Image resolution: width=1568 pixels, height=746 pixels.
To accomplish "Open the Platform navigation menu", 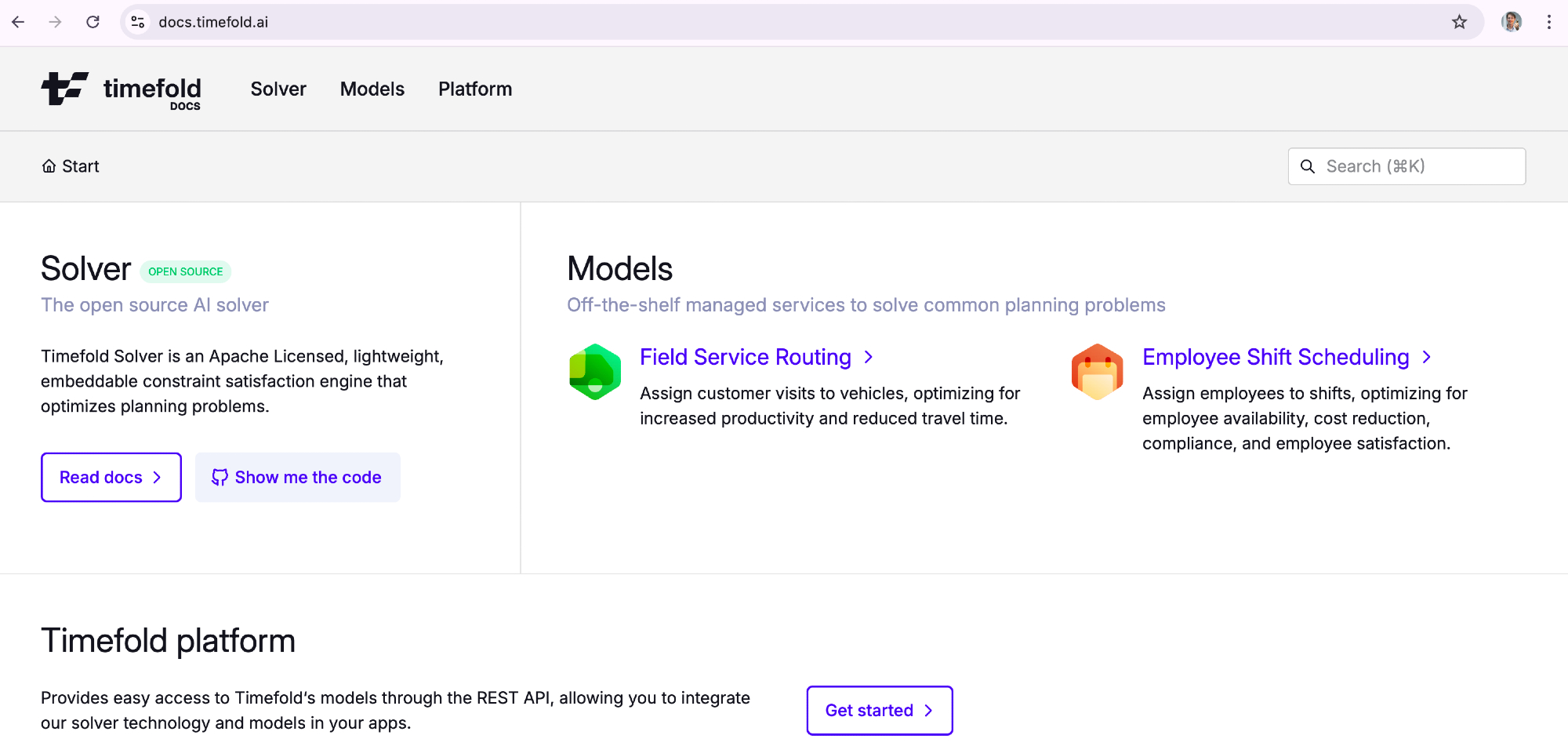I will [475, 89].
